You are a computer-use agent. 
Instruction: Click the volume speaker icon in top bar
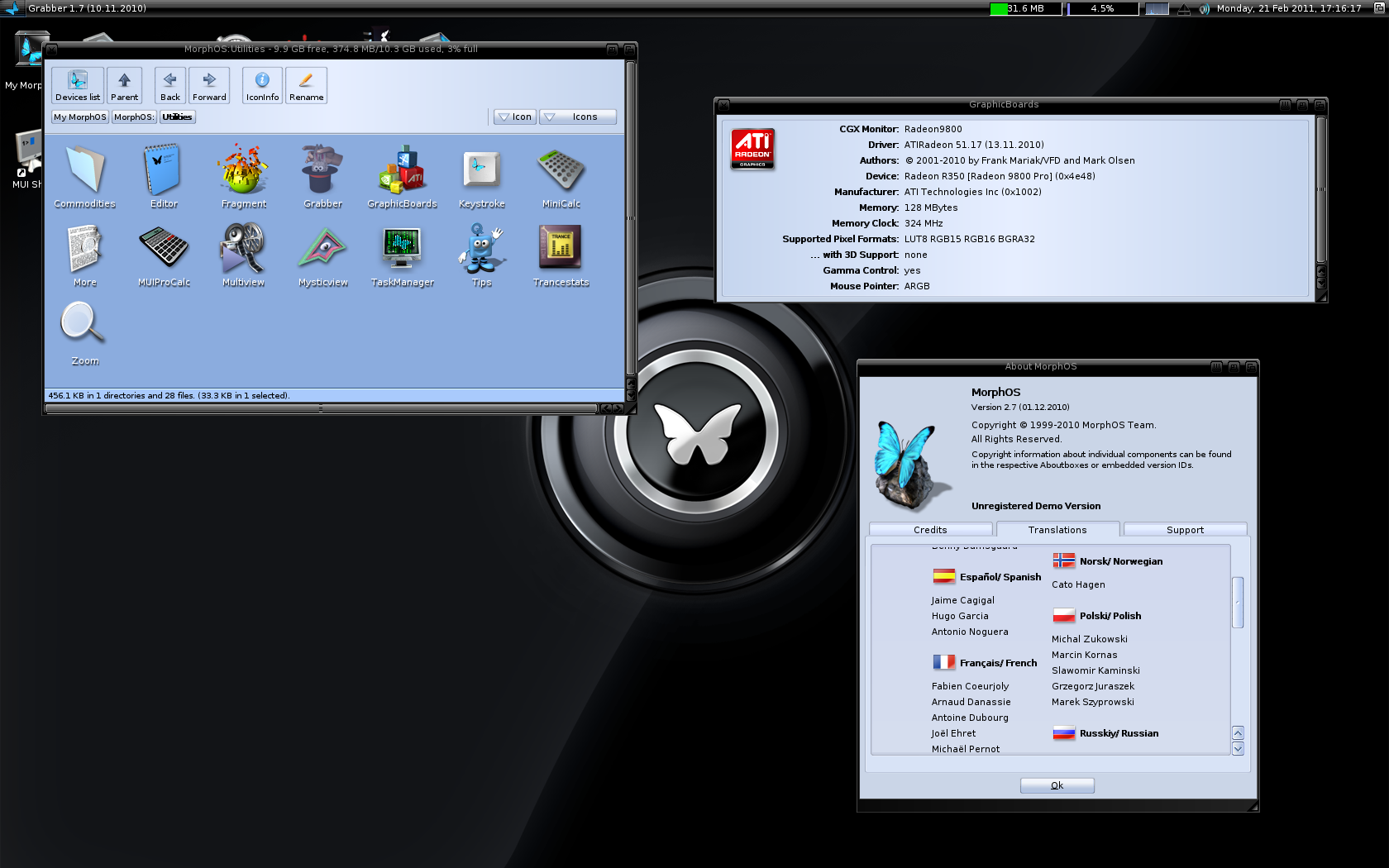(1204, 8)
